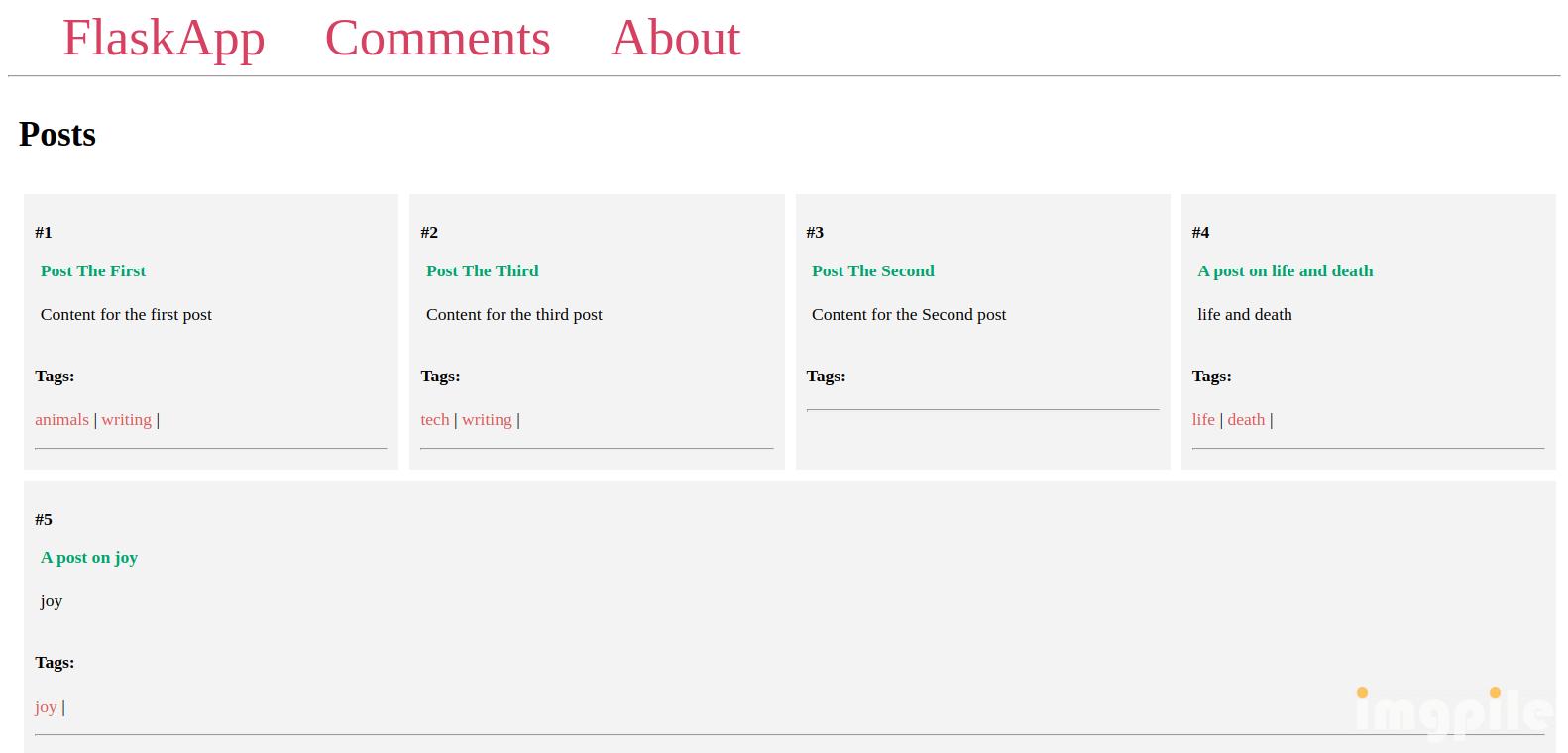Click the body text 'joy' in post #5
The height and width of the screenshot is (753, 1568).
pyautogui.click(x=52, y=600)
